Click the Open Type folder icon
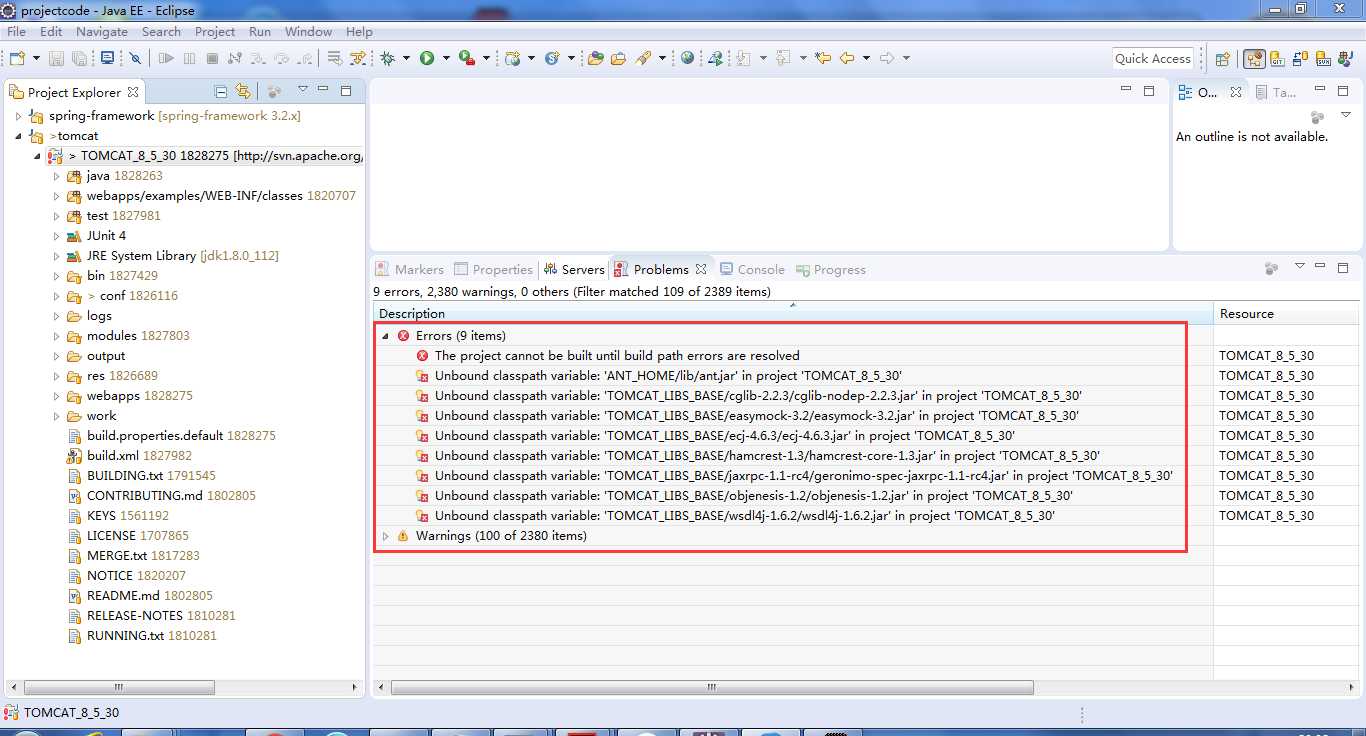 click(596, 58)
